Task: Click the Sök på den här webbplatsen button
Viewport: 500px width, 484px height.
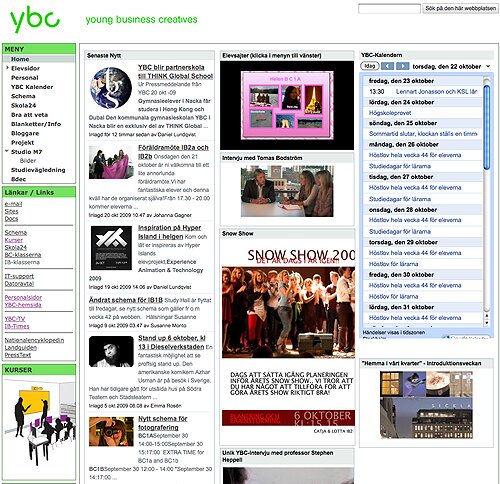Action: click(x=460, y=9)
